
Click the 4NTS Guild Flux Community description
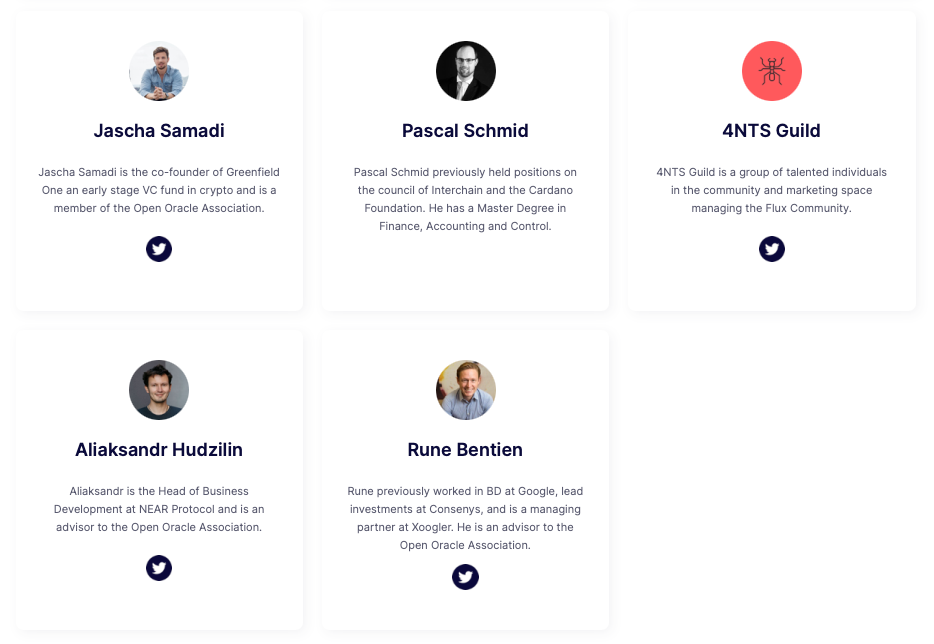771,190
